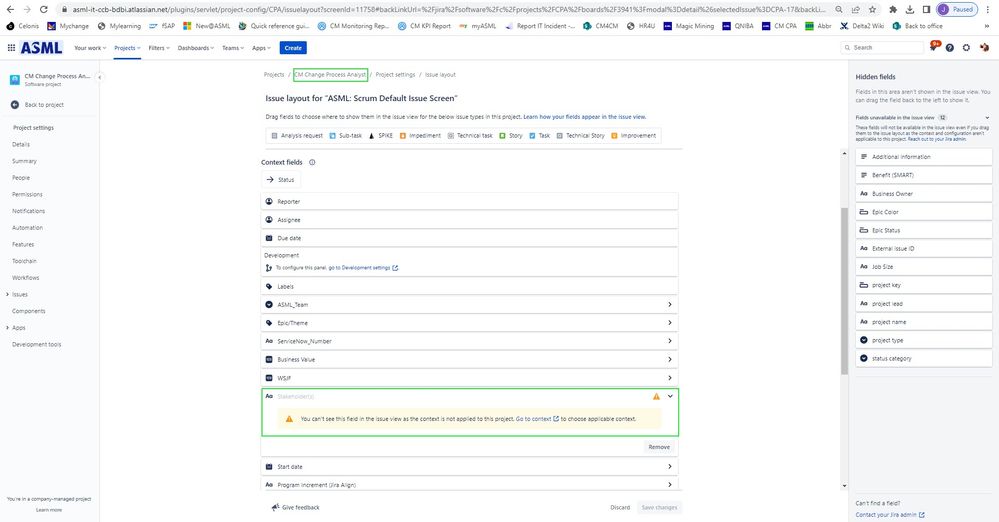Image resolution: width=999 pixels, height=522 pixels.
Task: Click the Reporter field person icon
Action: click(x=269, y=201)
